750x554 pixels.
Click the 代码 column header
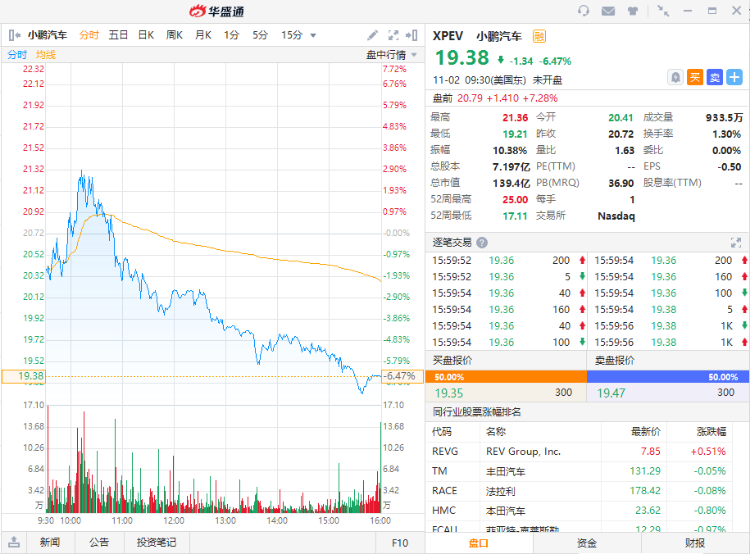(441, 432)
